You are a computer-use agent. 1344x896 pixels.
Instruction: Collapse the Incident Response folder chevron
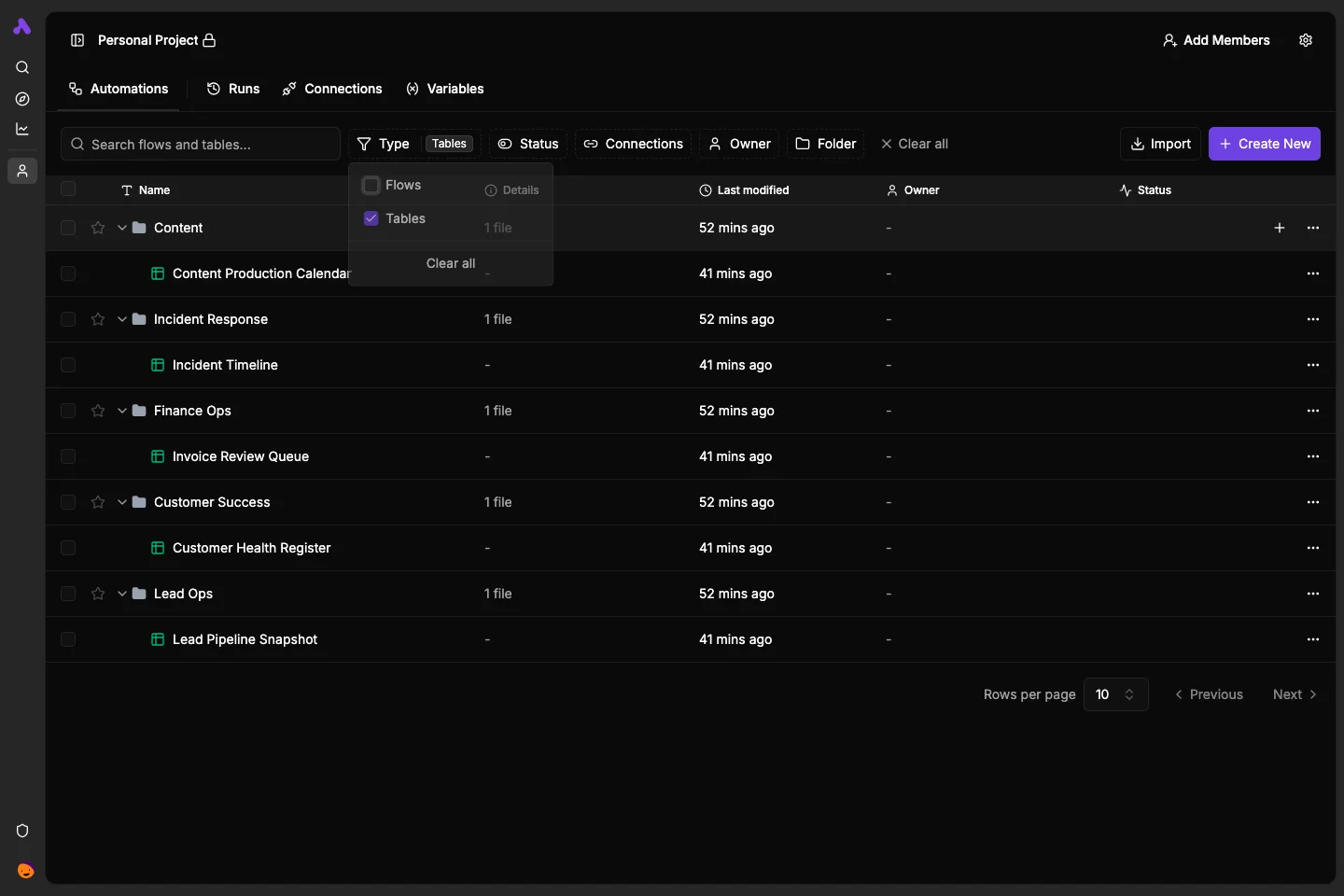point(121,319)
